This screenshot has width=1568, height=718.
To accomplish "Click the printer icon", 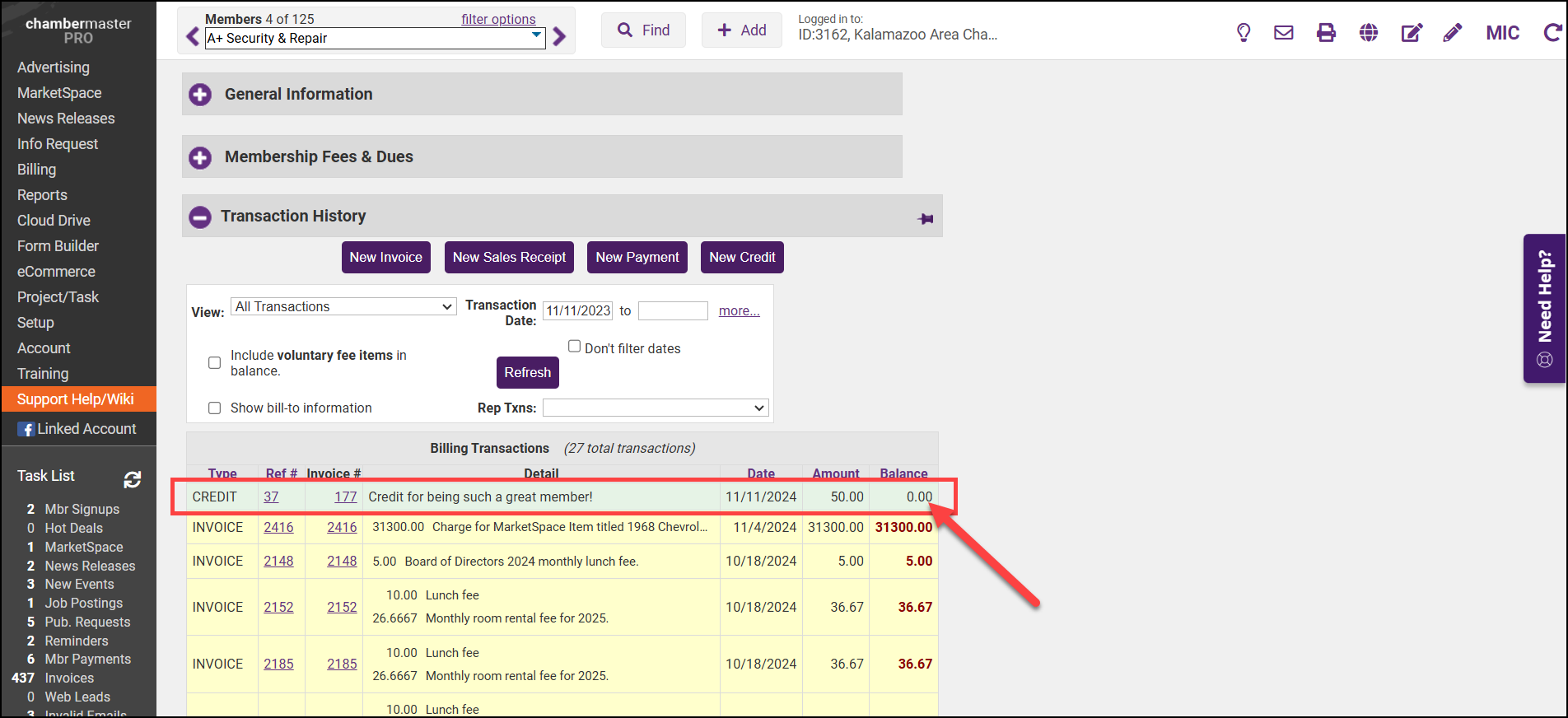I will [x=1326, y=33].
